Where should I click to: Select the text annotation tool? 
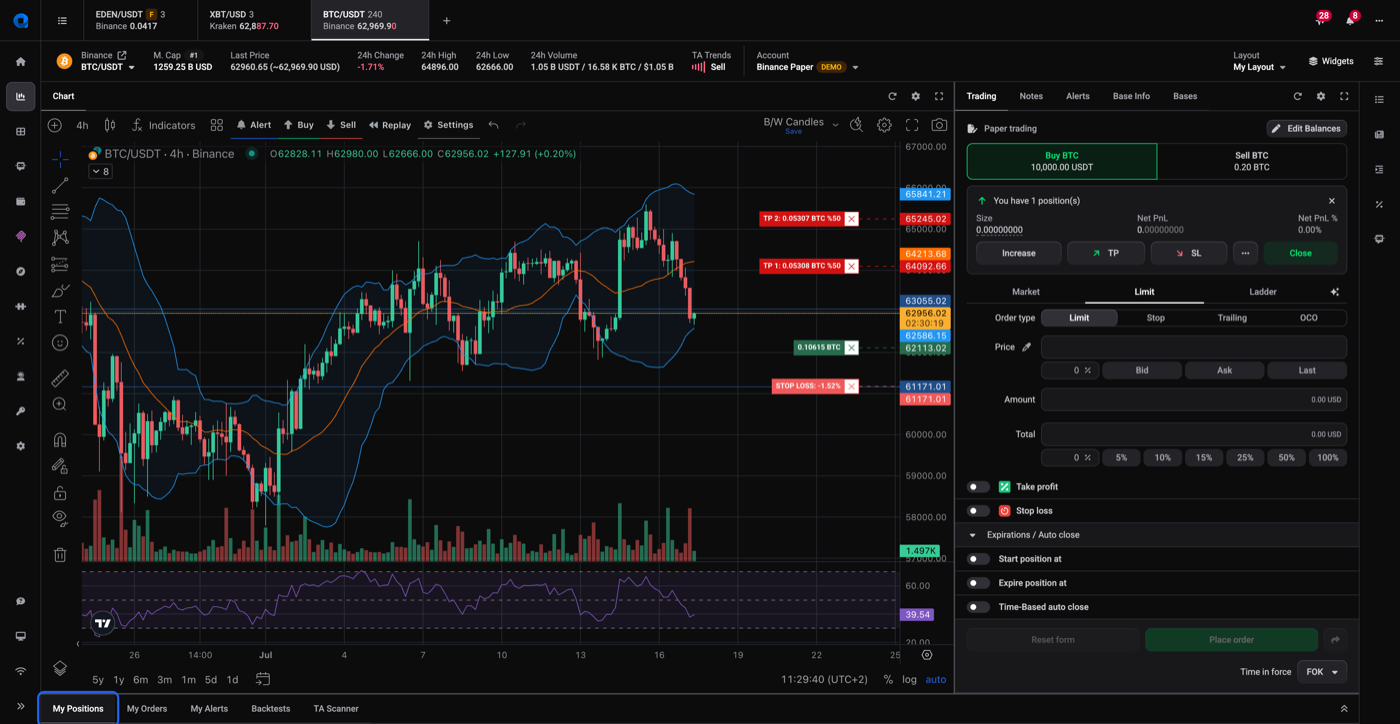click(x=60, y=317)
